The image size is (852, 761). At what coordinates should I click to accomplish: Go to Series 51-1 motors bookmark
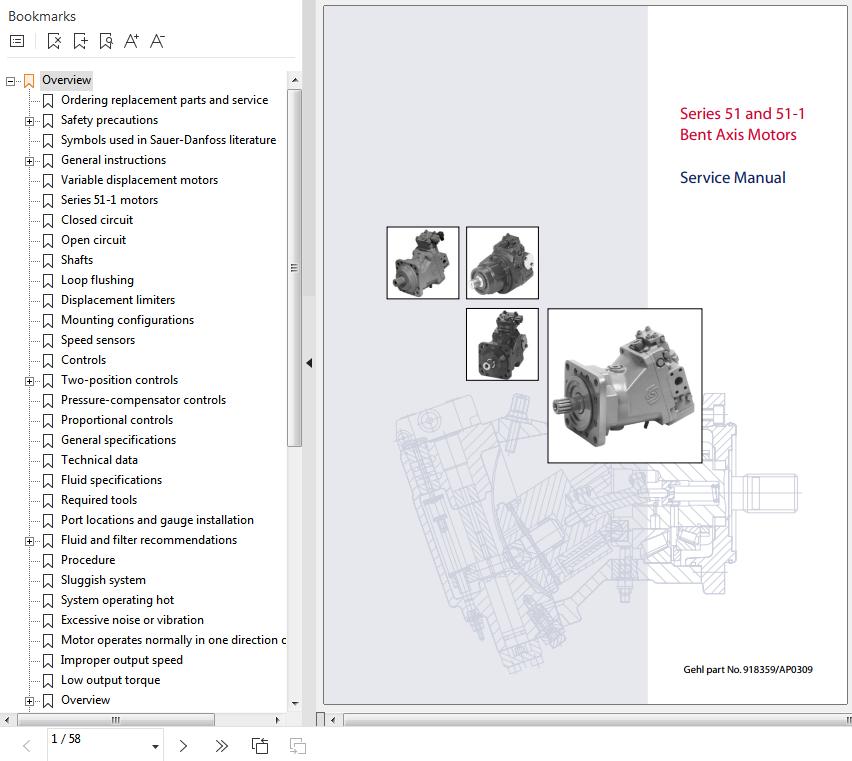(109, 200)
